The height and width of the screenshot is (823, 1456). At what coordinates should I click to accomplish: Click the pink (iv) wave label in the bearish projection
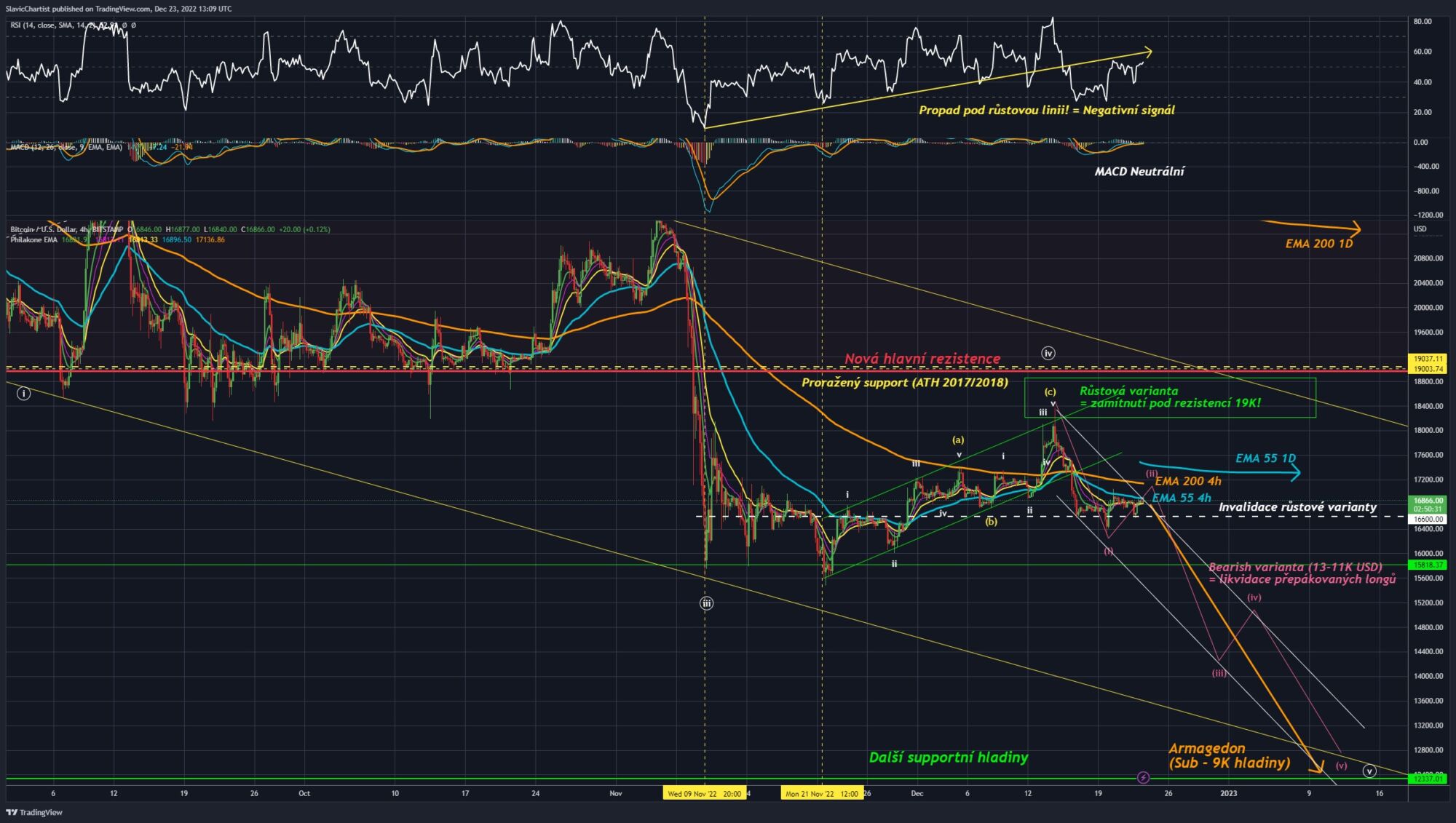(1254, 597)
